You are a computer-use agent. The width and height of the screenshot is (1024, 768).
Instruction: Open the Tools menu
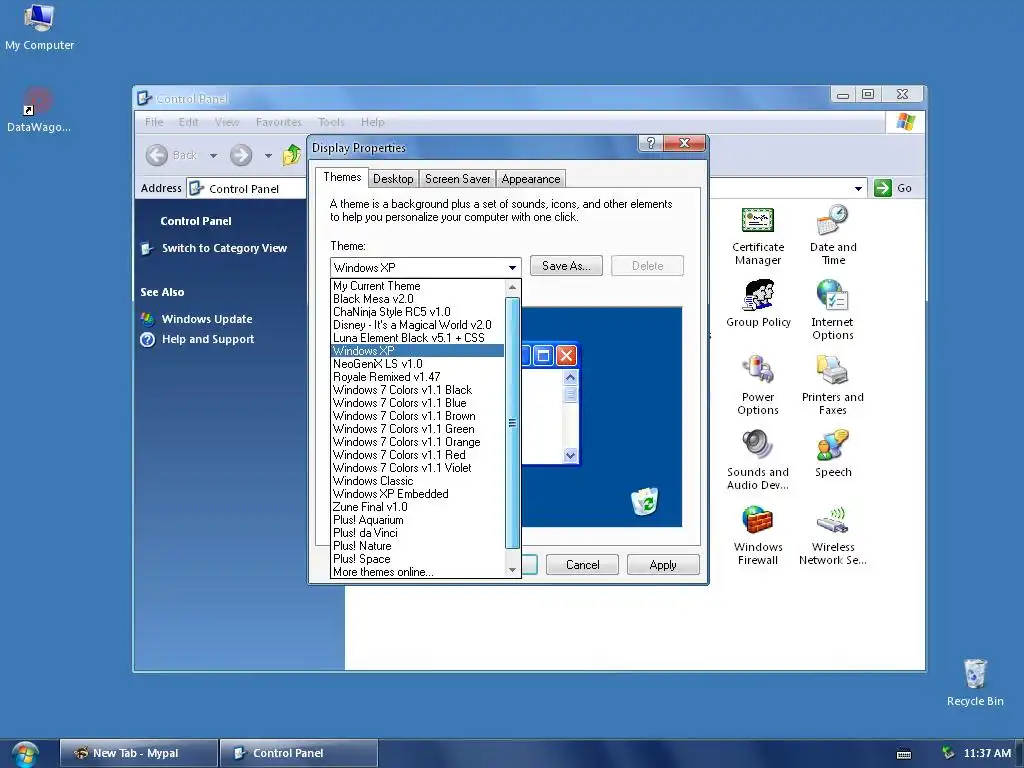(x=331, y=122)
